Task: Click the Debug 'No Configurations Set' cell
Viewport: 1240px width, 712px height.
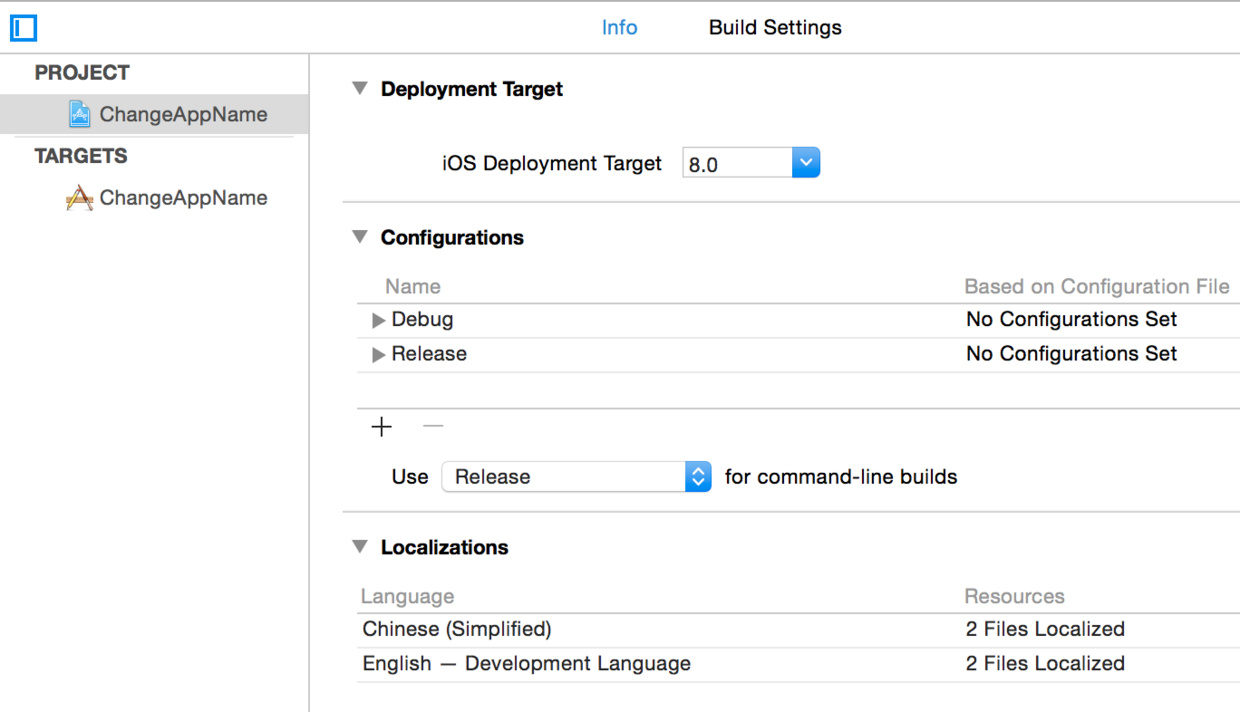Action: [x=1071, y=320]
